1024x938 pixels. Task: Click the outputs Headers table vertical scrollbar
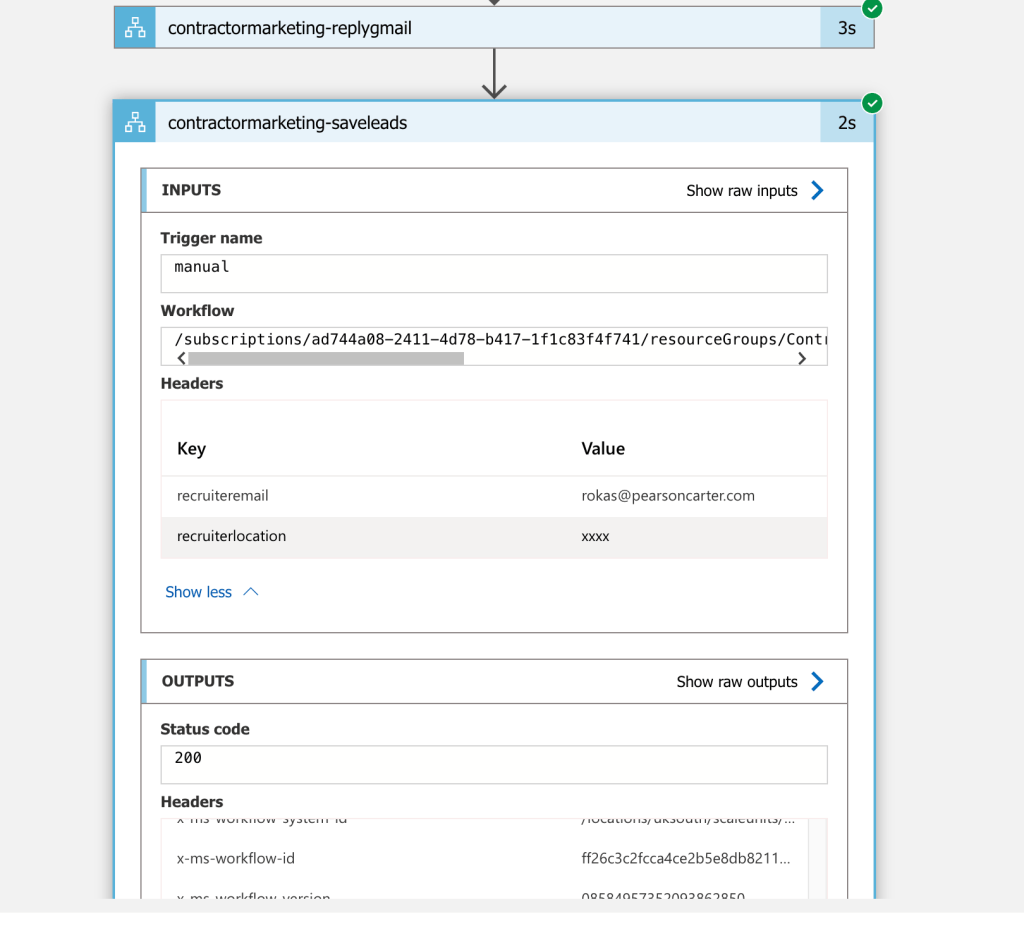click(817, 858)
